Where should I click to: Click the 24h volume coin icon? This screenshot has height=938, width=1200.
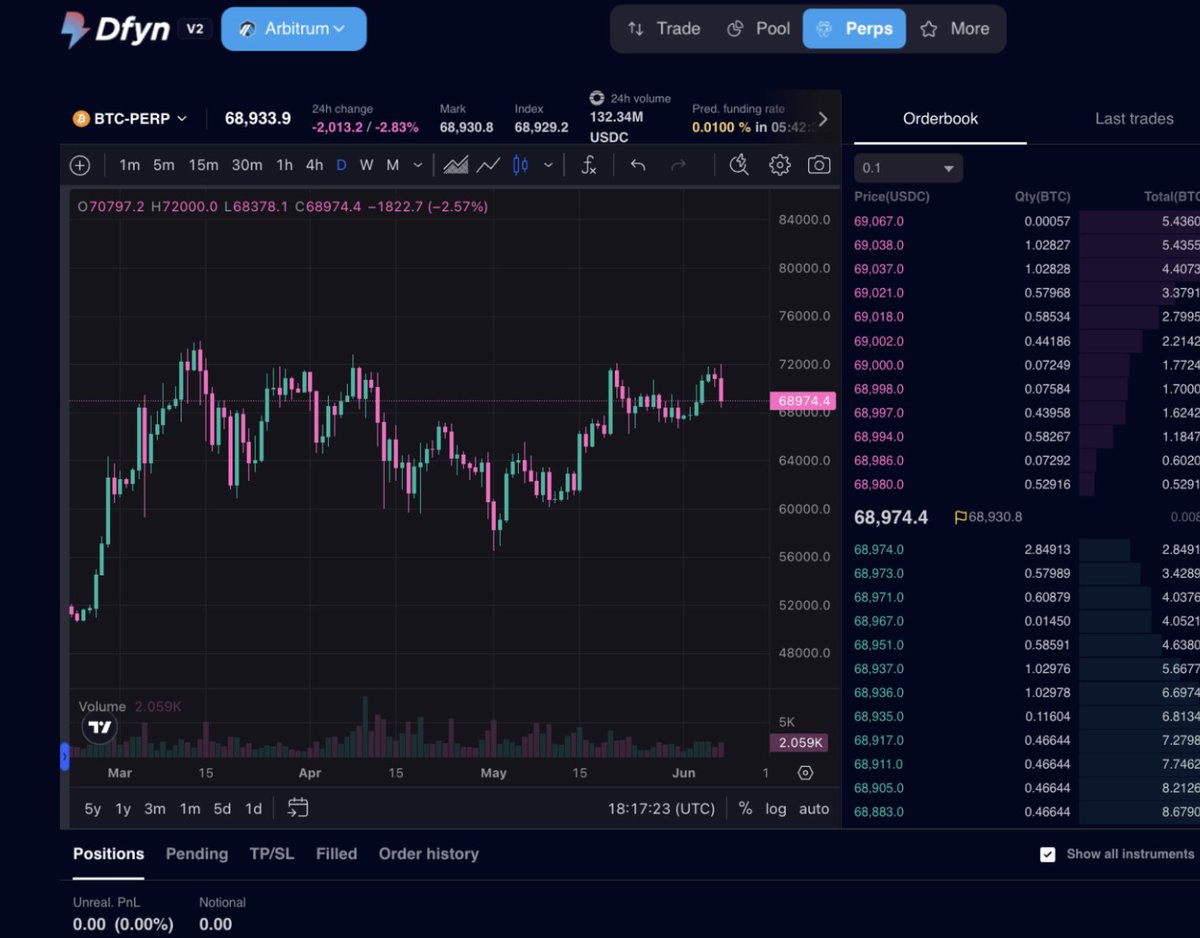[x=597, y=98]
